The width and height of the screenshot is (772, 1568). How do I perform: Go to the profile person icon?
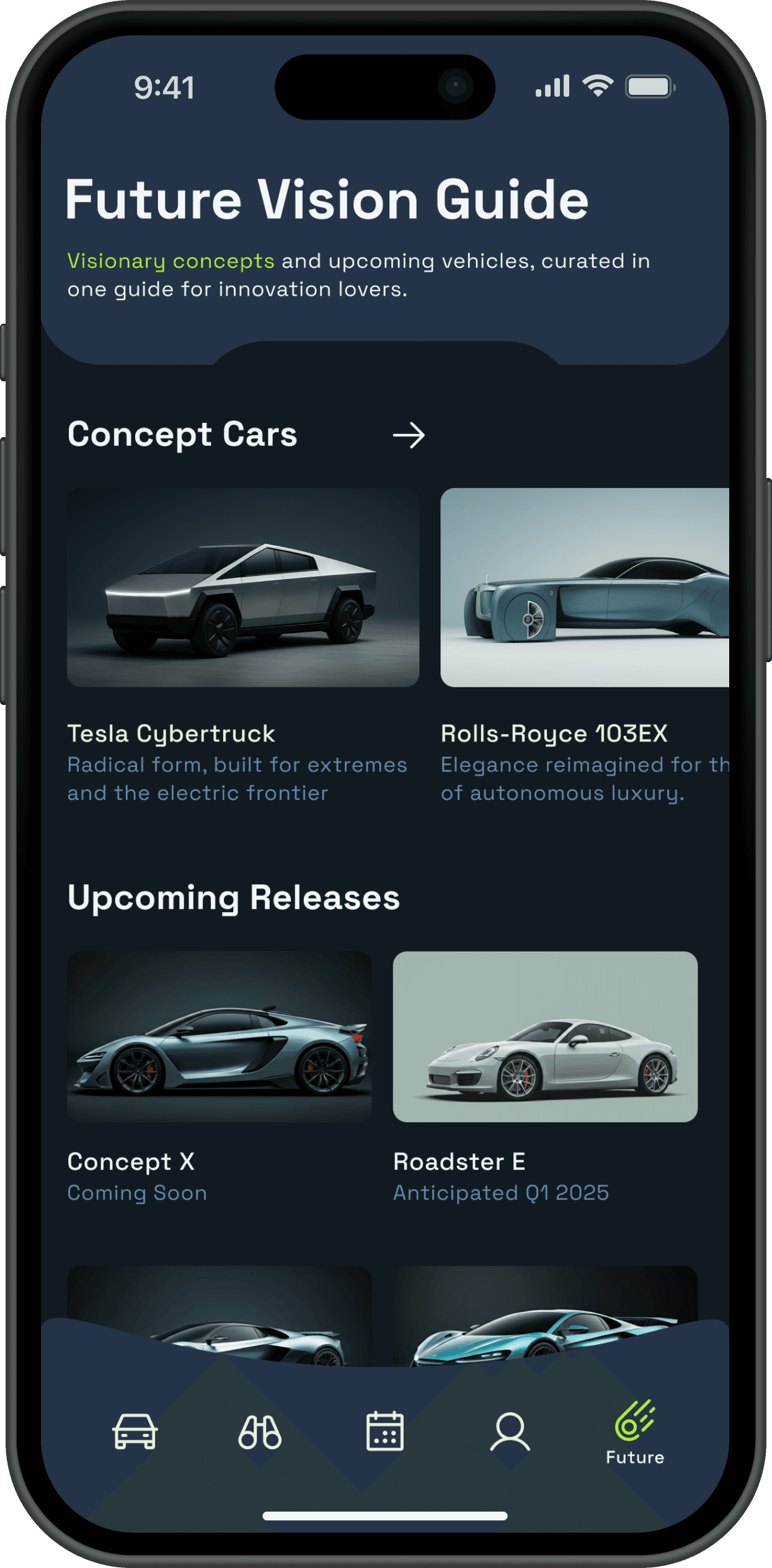click(510, 1432)
